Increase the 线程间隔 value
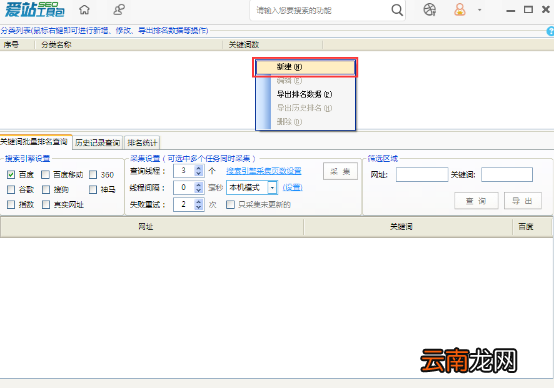 coord(199,185)
